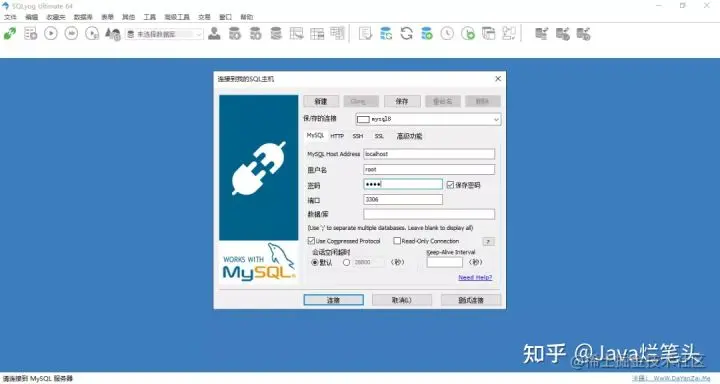Open the 窗口 menu
The height and width of the screenshot is (384, 720).
coord(225,17)
